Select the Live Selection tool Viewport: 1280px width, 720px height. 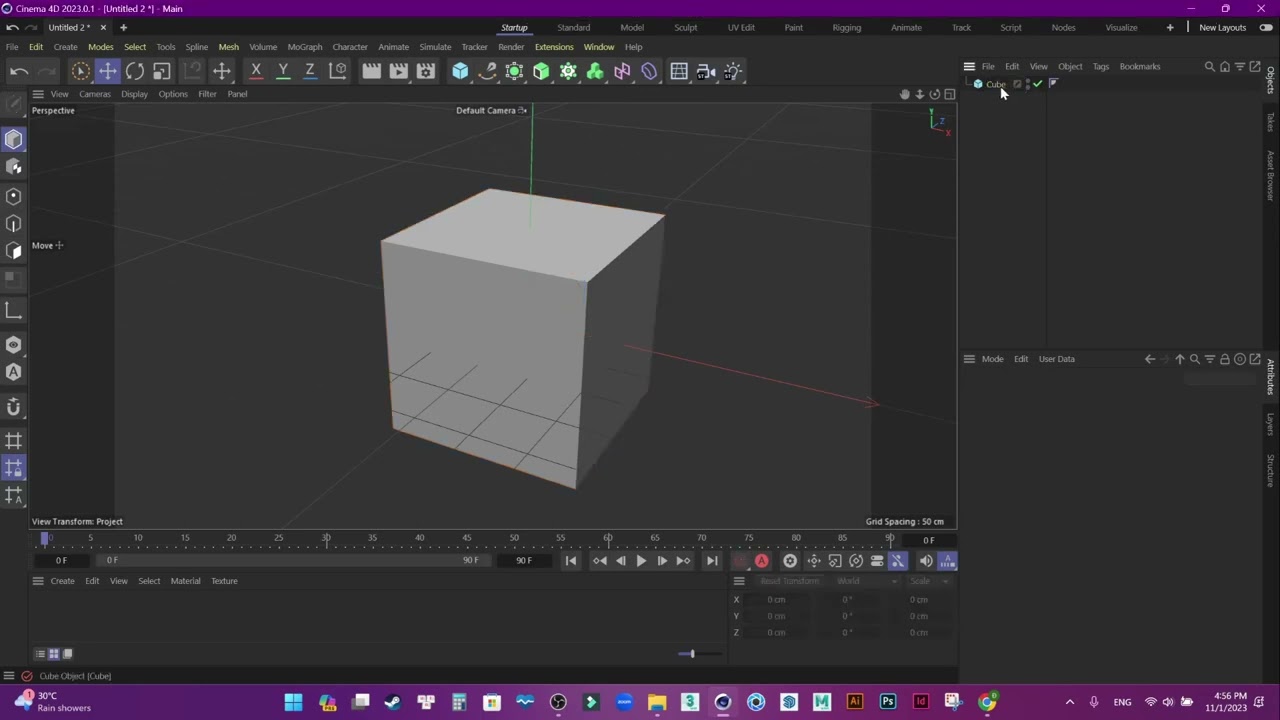click(81, 71)
